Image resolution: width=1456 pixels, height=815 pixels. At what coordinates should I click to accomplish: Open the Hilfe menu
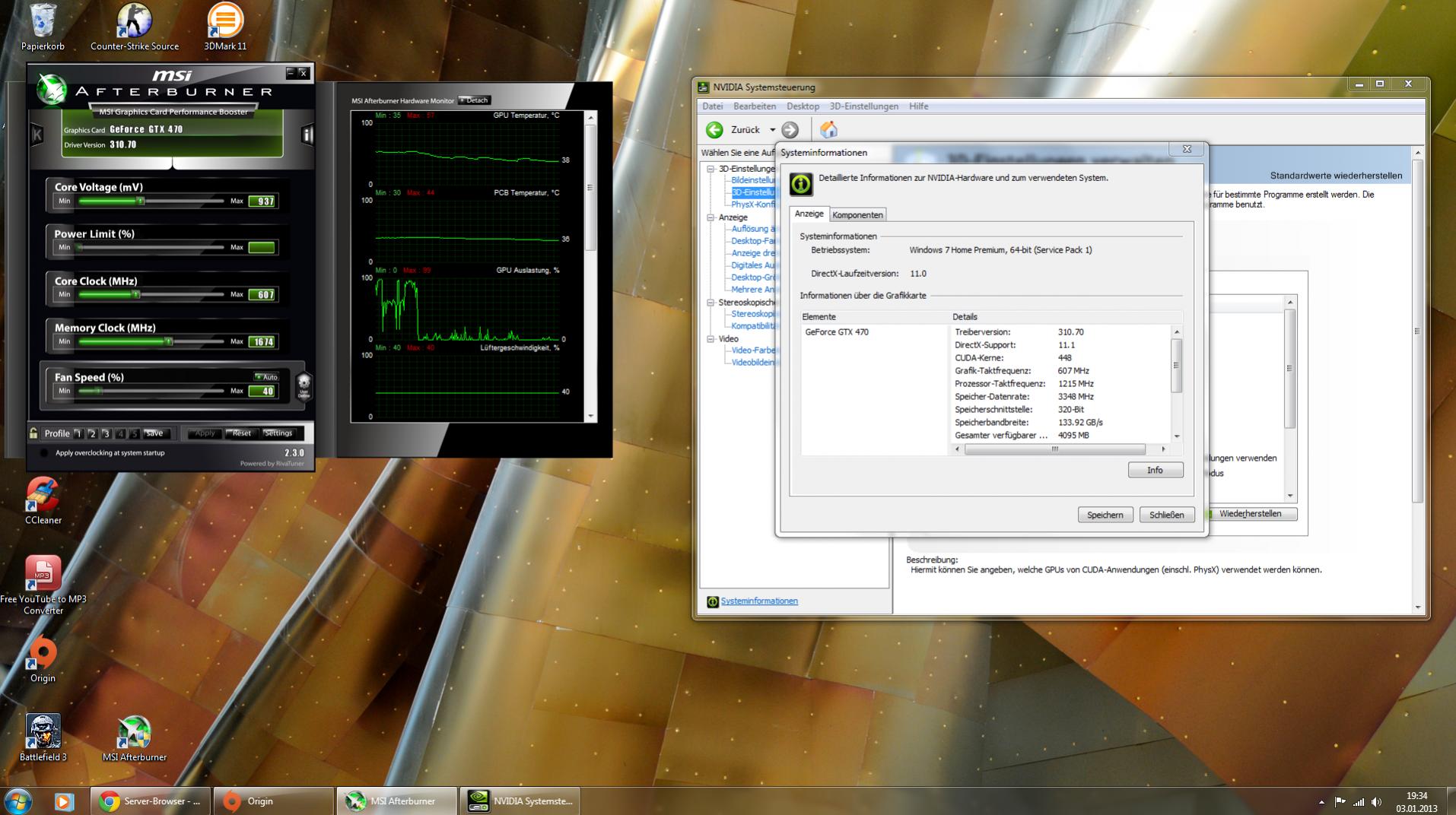(x=918, y=106)
